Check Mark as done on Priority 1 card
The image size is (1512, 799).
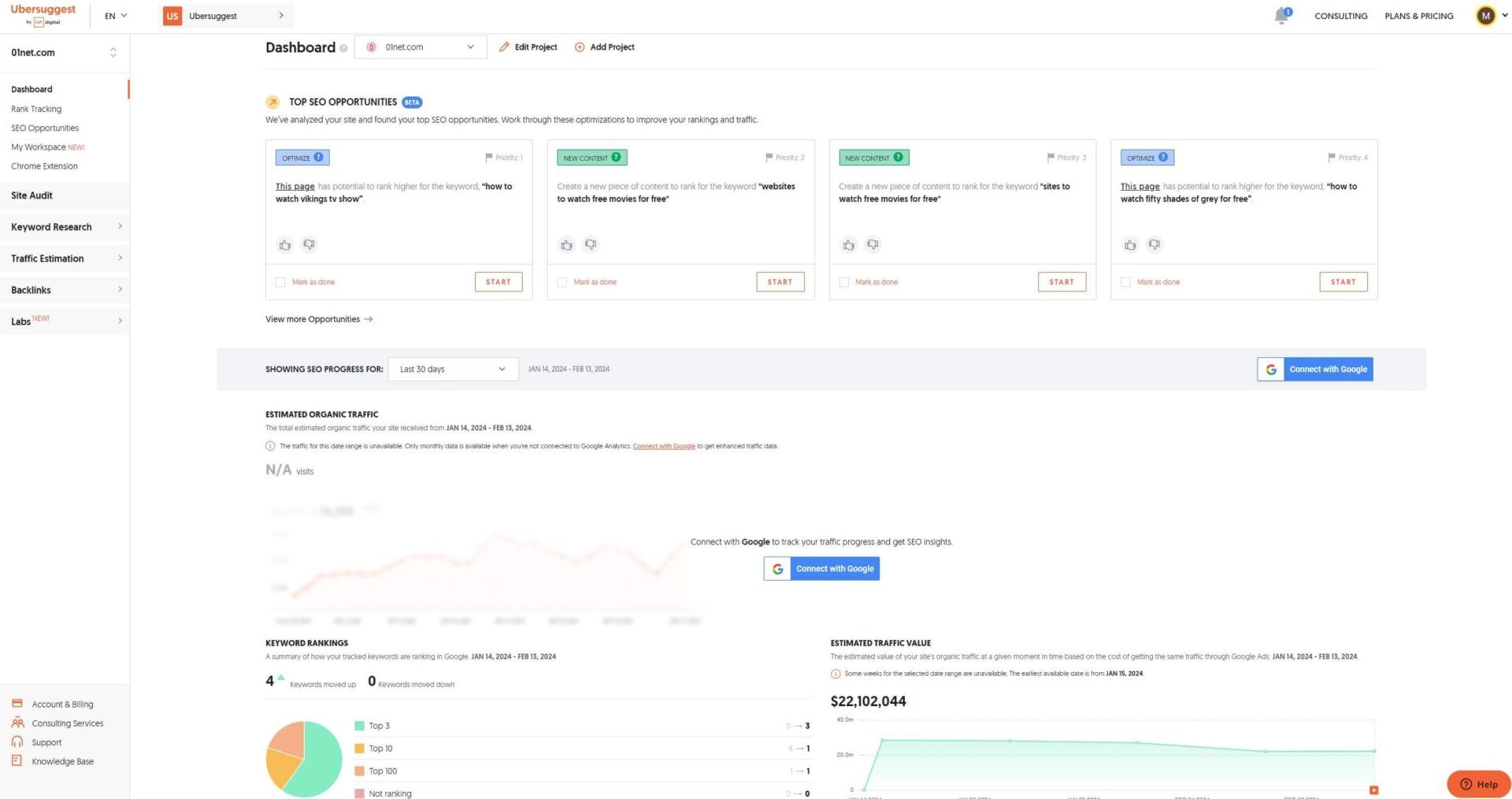pos(280,282)
